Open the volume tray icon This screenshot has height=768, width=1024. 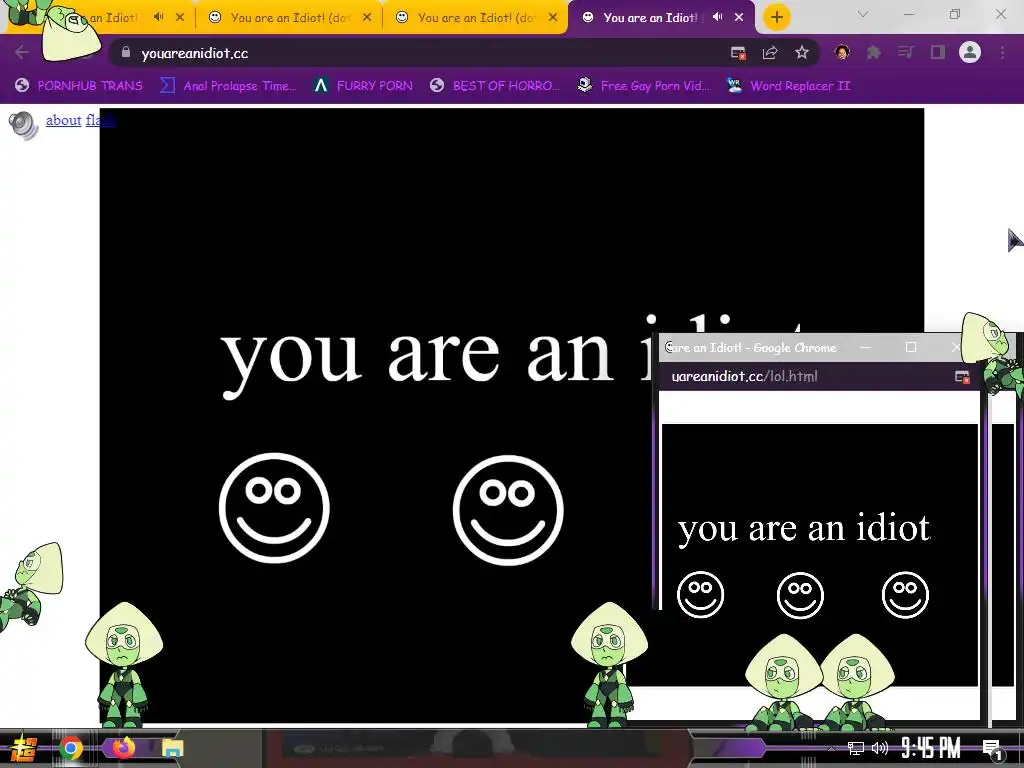coord(880,748)
